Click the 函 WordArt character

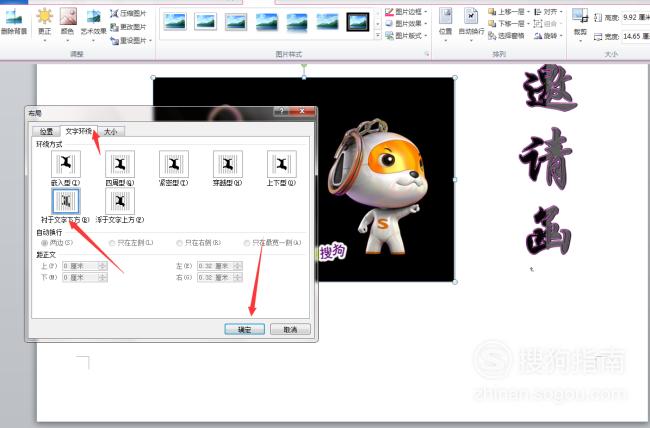(549, 230)
